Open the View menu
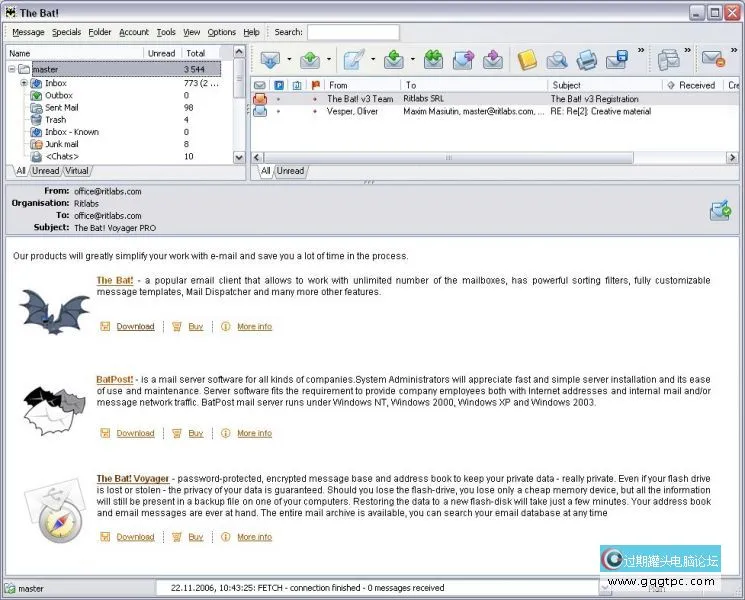This screenshot has height=600, width=745. point(191,32)
